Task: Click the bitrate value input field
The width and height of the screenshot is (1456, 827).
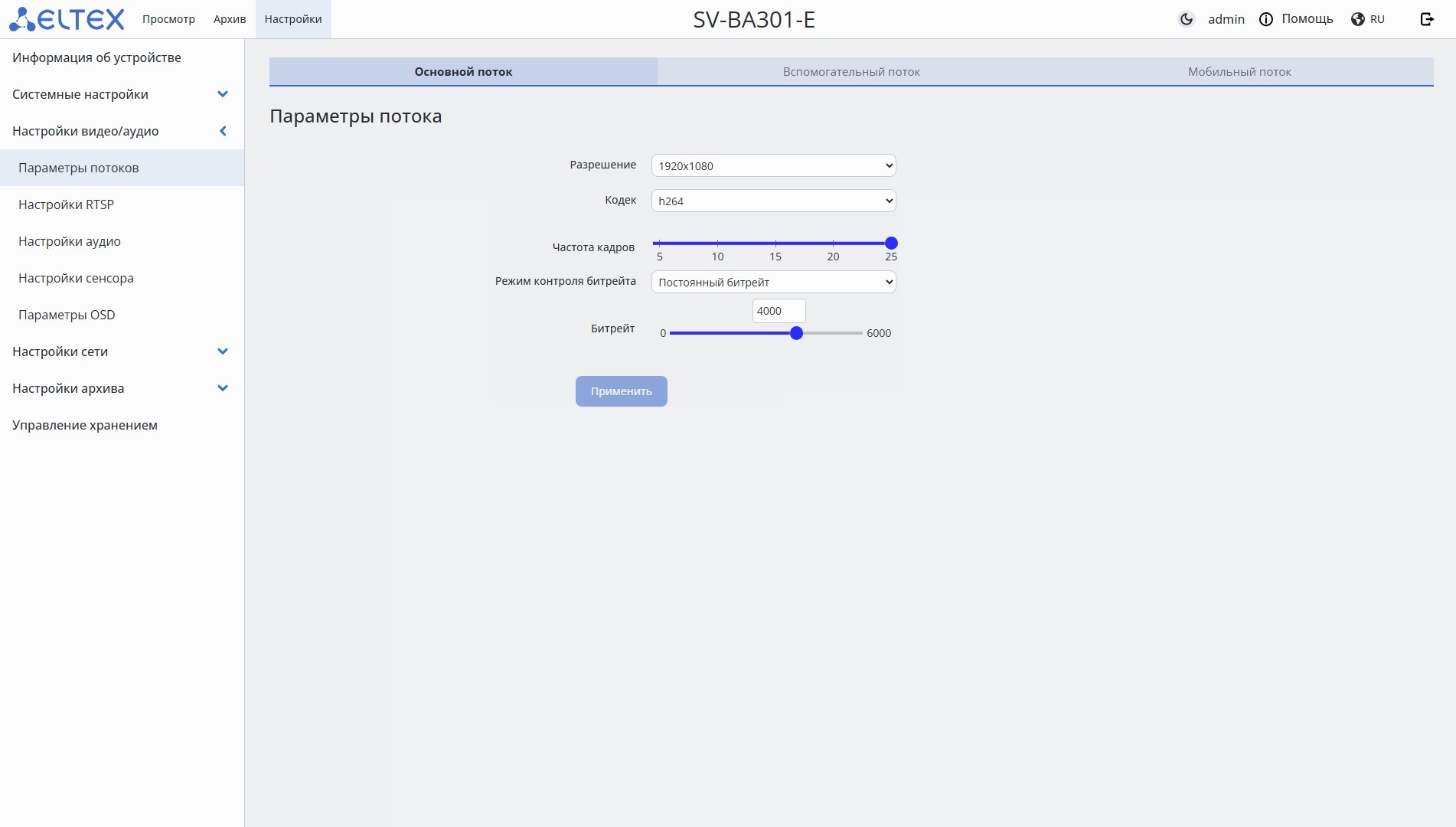Action: pos(779,311)
